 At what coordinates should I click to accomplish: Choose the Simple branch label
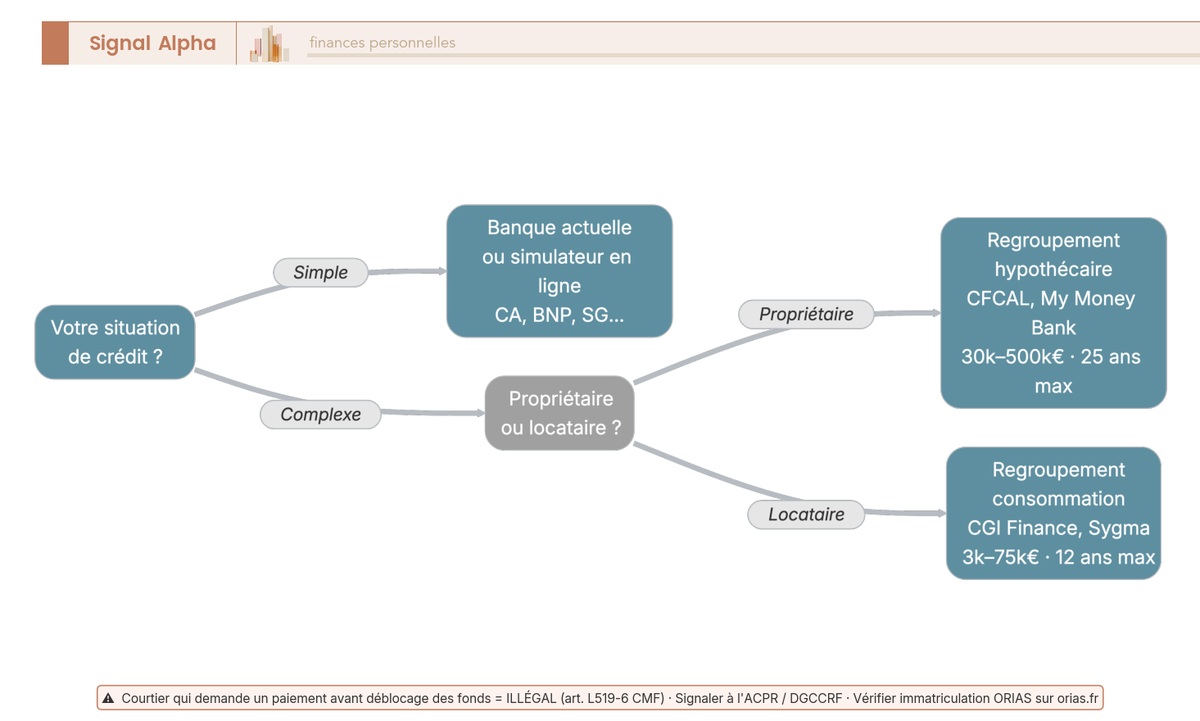pos(321,272)
